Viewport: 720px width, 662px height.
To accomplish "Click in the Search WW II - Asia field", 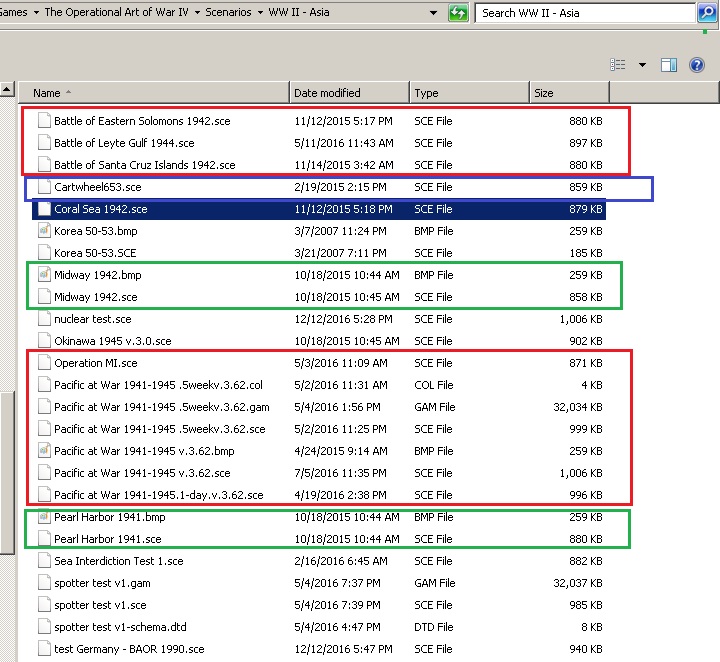I will [x=585, y=13].
